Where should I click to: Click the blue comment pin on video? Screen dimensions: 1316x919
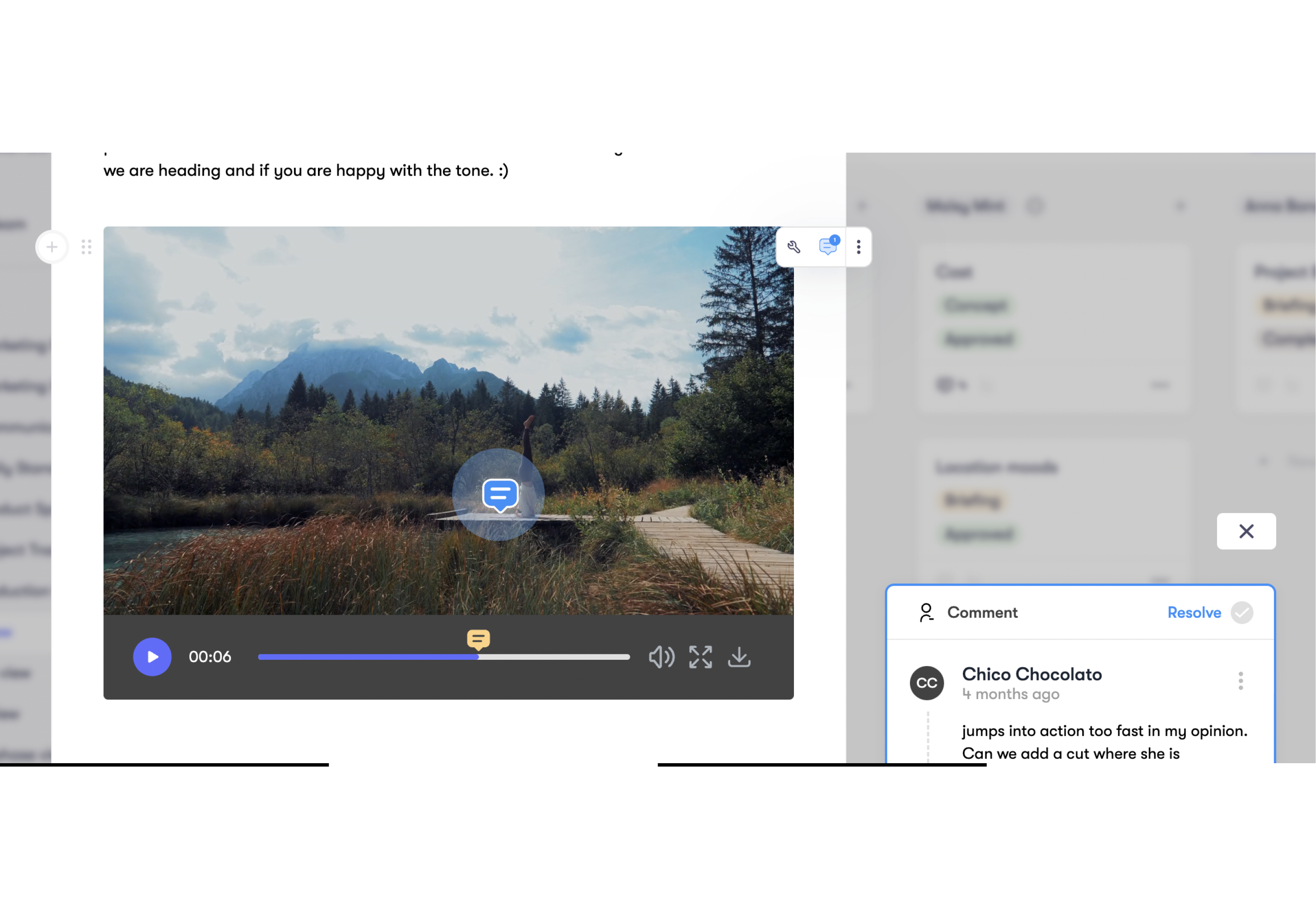pyautogui.click(x=500, y=494)
